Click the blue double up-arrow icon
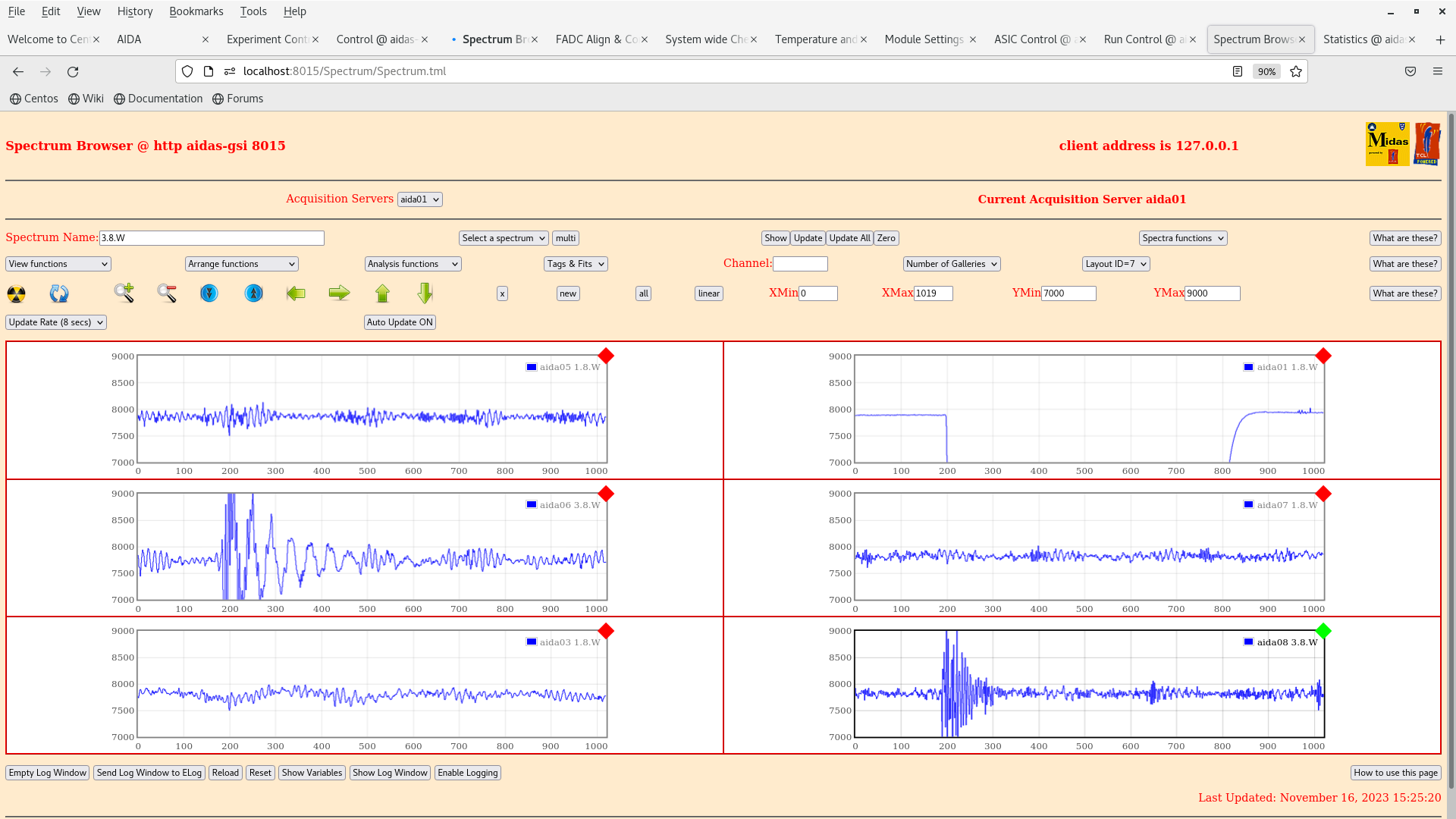The width and height of the screenshot is (1456, 819). [254, 293]
